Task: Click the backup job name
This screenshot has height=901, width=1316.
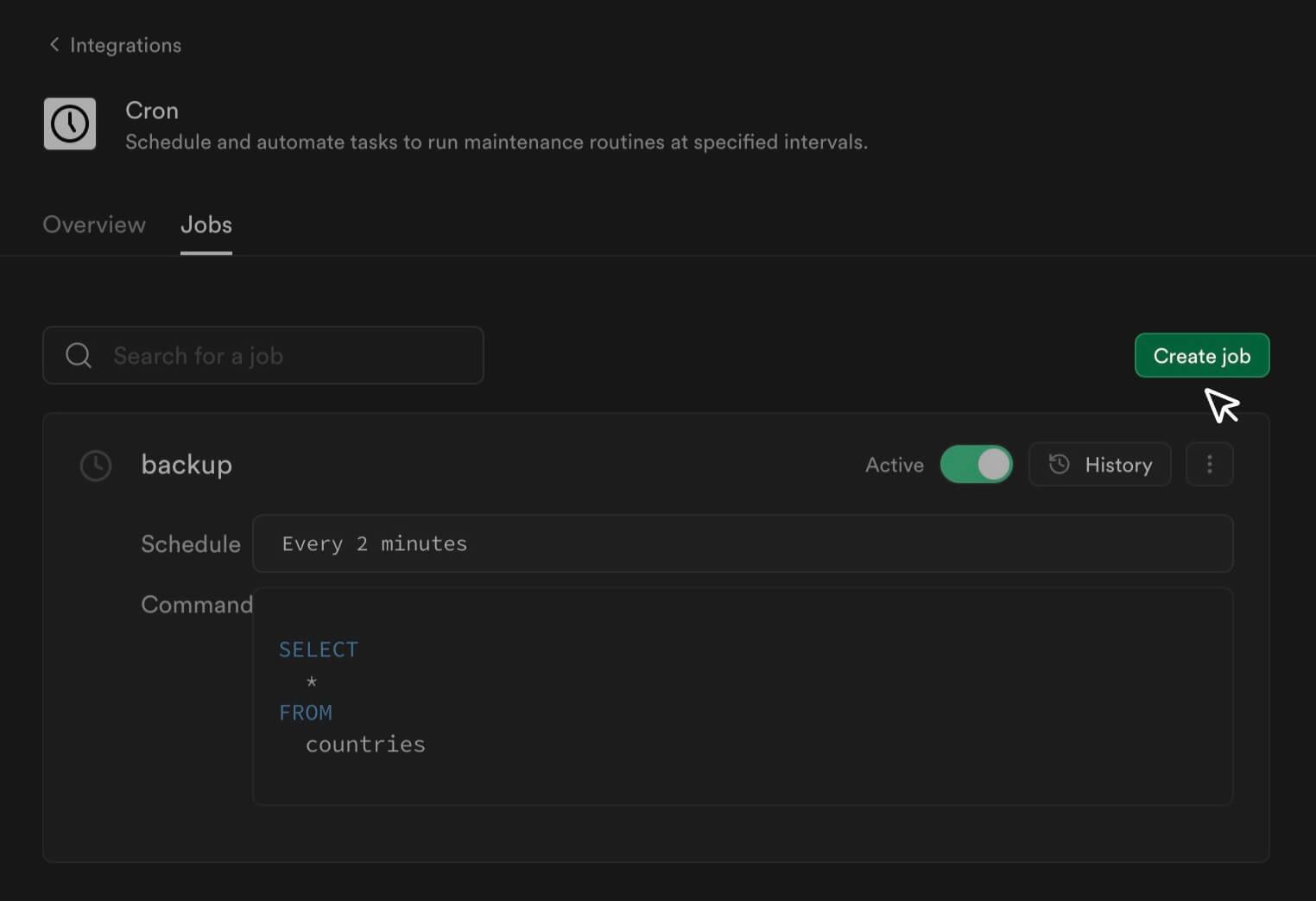Action: 187,465
